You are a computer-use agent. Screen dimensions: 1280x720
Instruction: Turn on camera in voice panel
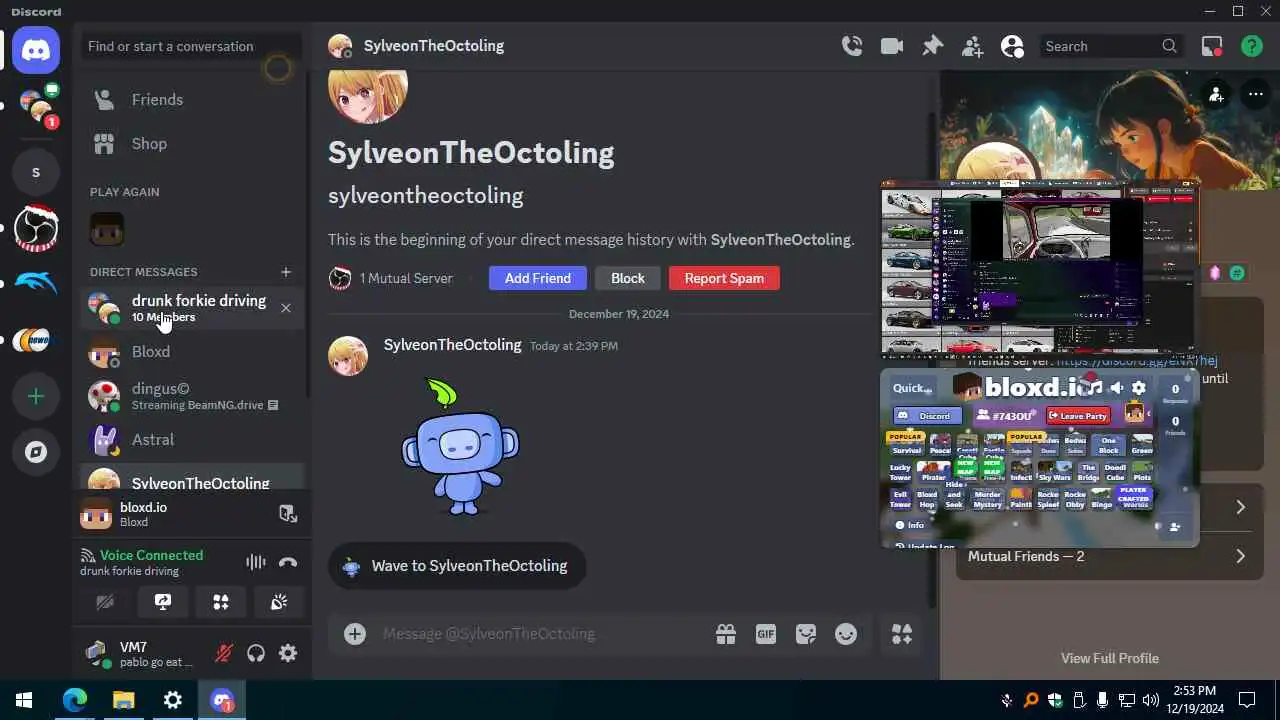pos(105,602)
